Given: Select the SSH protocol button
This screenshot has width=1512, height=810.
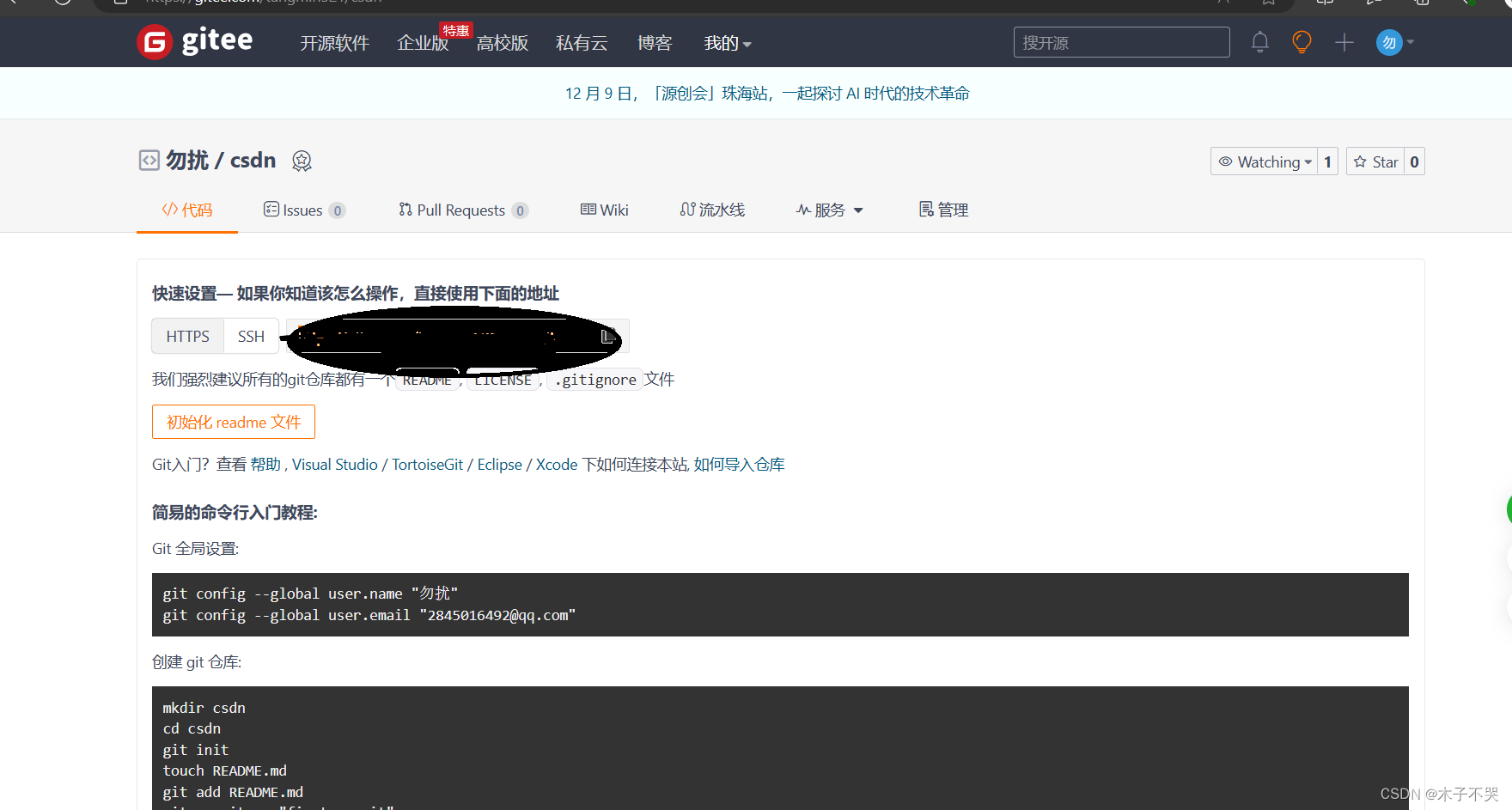Looking at the screenshot, I should tap(252, 336).
